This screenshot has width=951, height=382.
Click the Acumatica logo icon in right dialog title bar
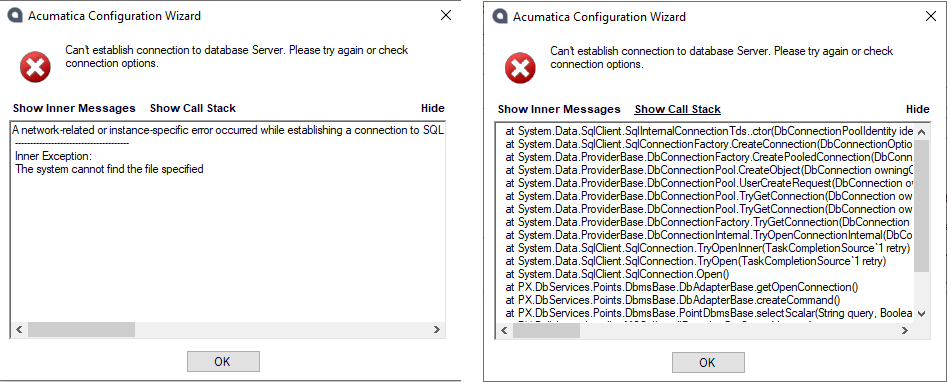(x=500, y=16)
